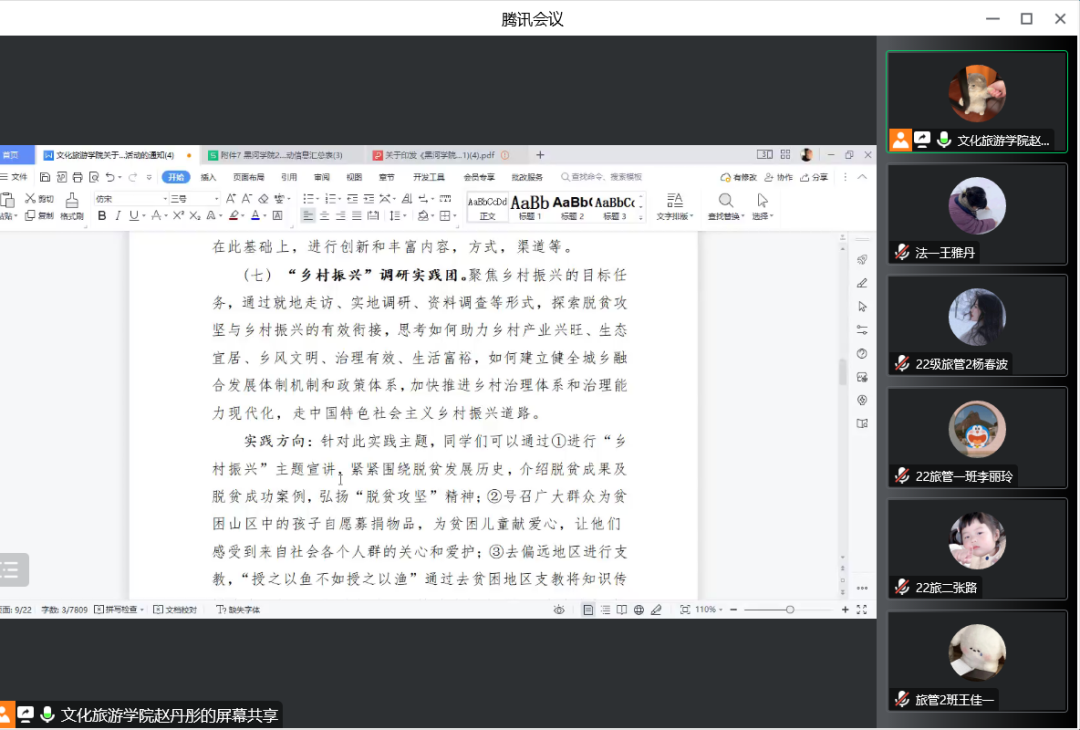Toggle justified text alignment
Image resolution: width=1080 pixels, height=730 pixels.
(x=357, y=216)
